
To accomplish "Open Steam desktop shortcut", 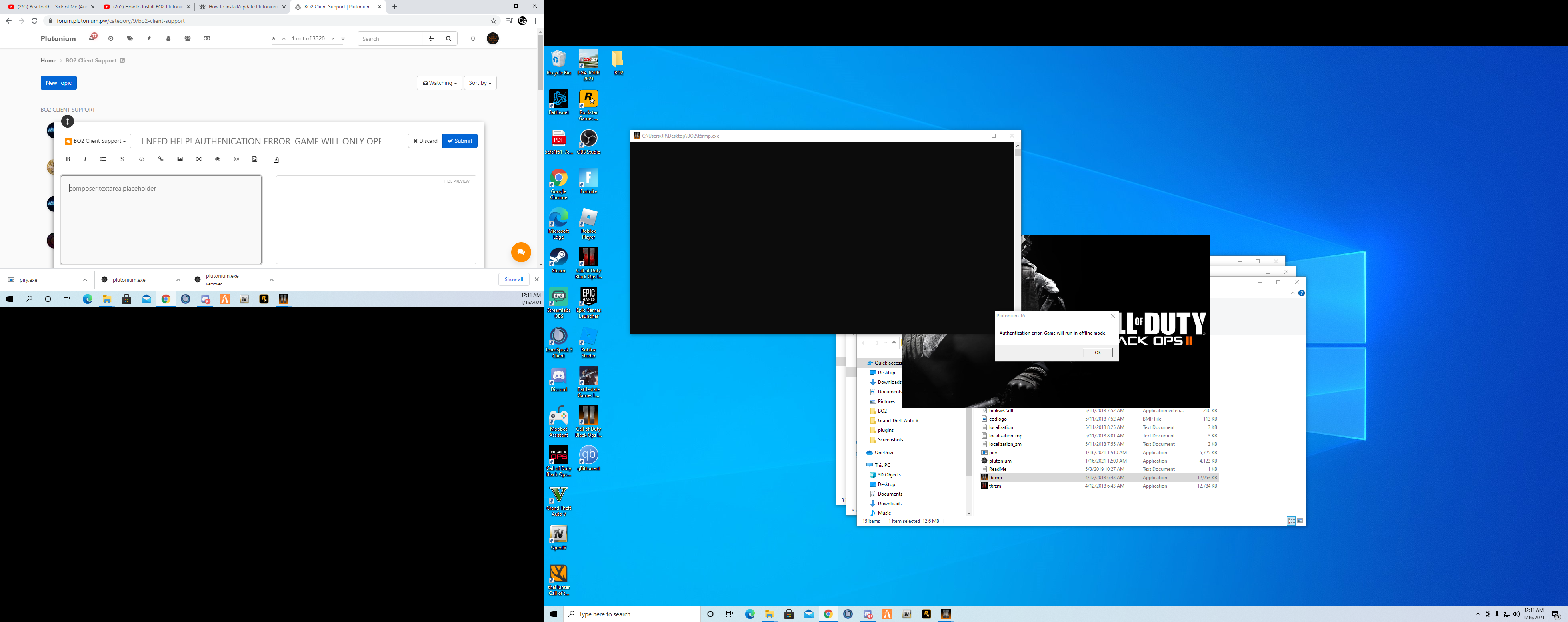I will pos(558,260).
